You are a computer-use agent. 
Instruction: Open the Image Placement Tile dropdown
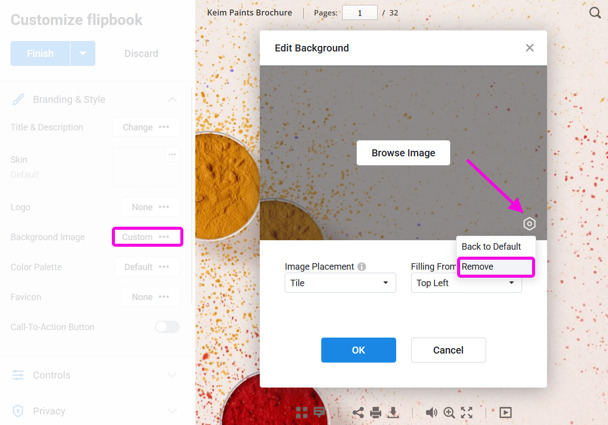[x=340, y=283]
